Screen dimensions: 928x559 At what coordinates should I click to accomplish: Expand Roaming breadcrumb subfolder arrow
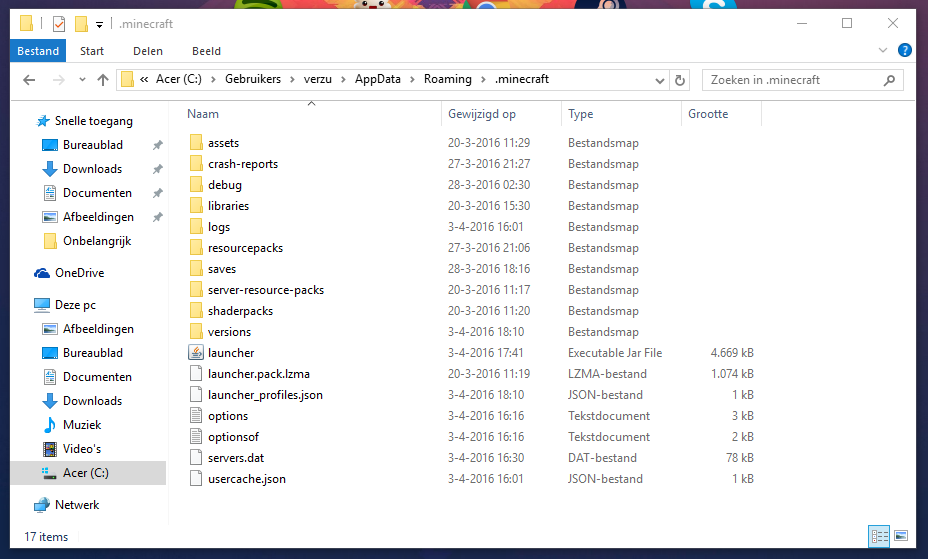coord(483,79)
